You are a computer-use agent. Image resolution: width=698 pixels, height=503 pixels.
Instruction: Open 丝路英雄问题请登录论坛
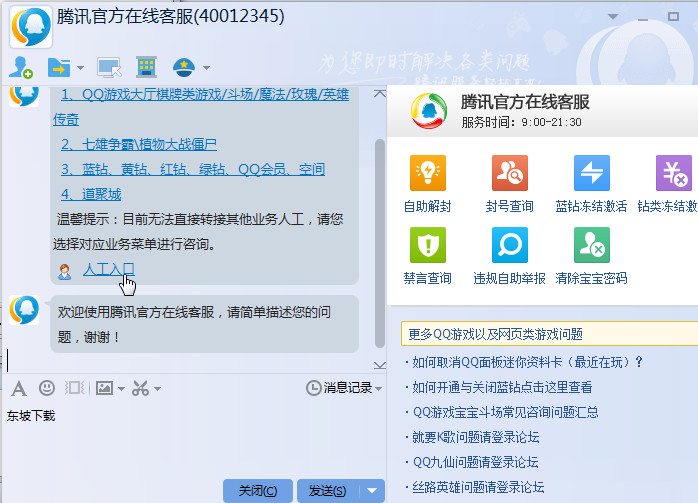click(x=478, y=487)
